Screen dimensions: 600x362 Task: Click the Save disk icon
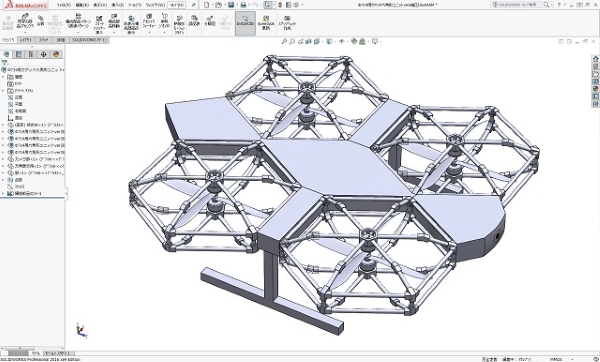point(231,5)
